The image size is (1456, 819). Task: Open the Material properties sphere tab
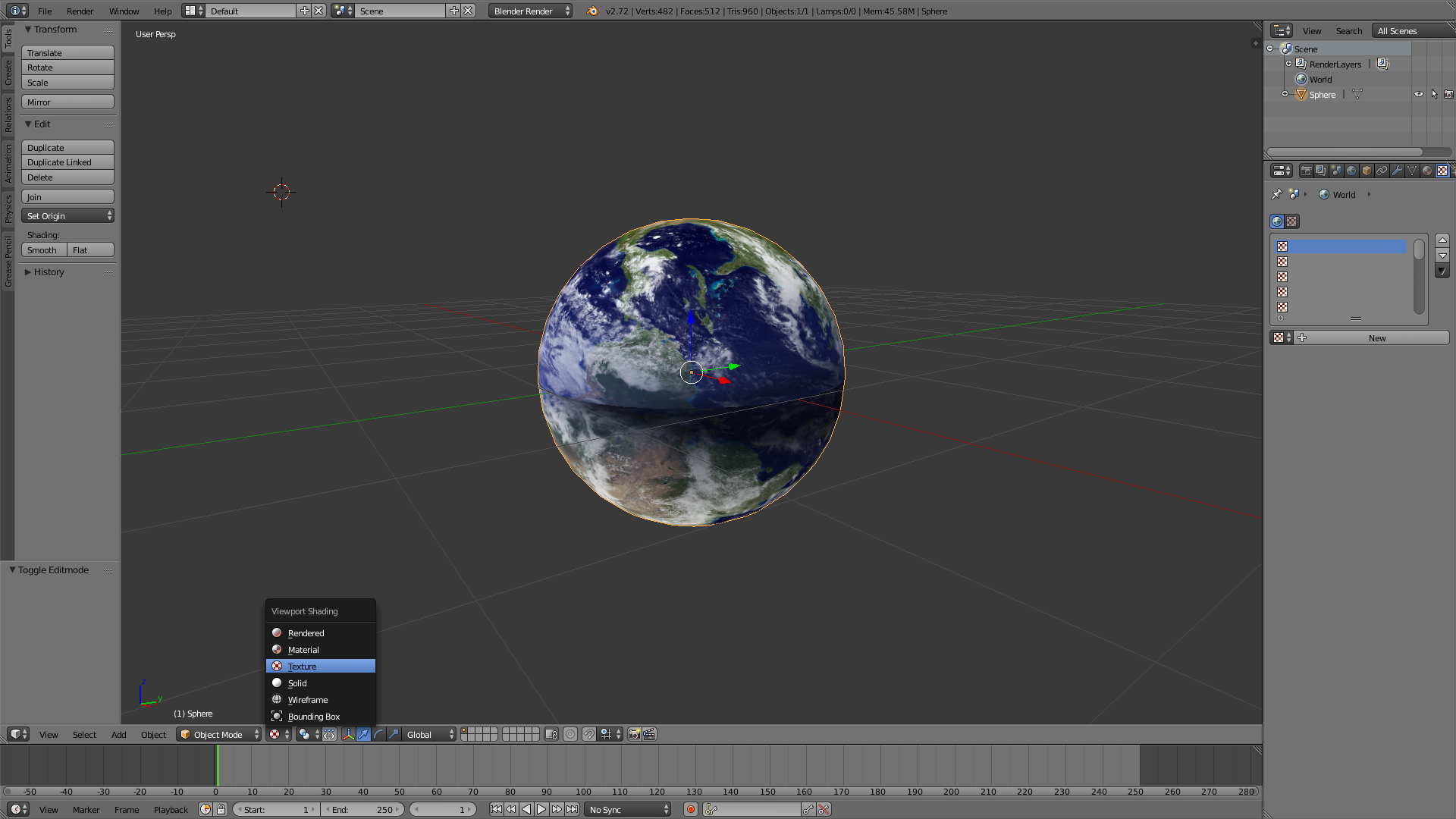(x=1427, y=171)
